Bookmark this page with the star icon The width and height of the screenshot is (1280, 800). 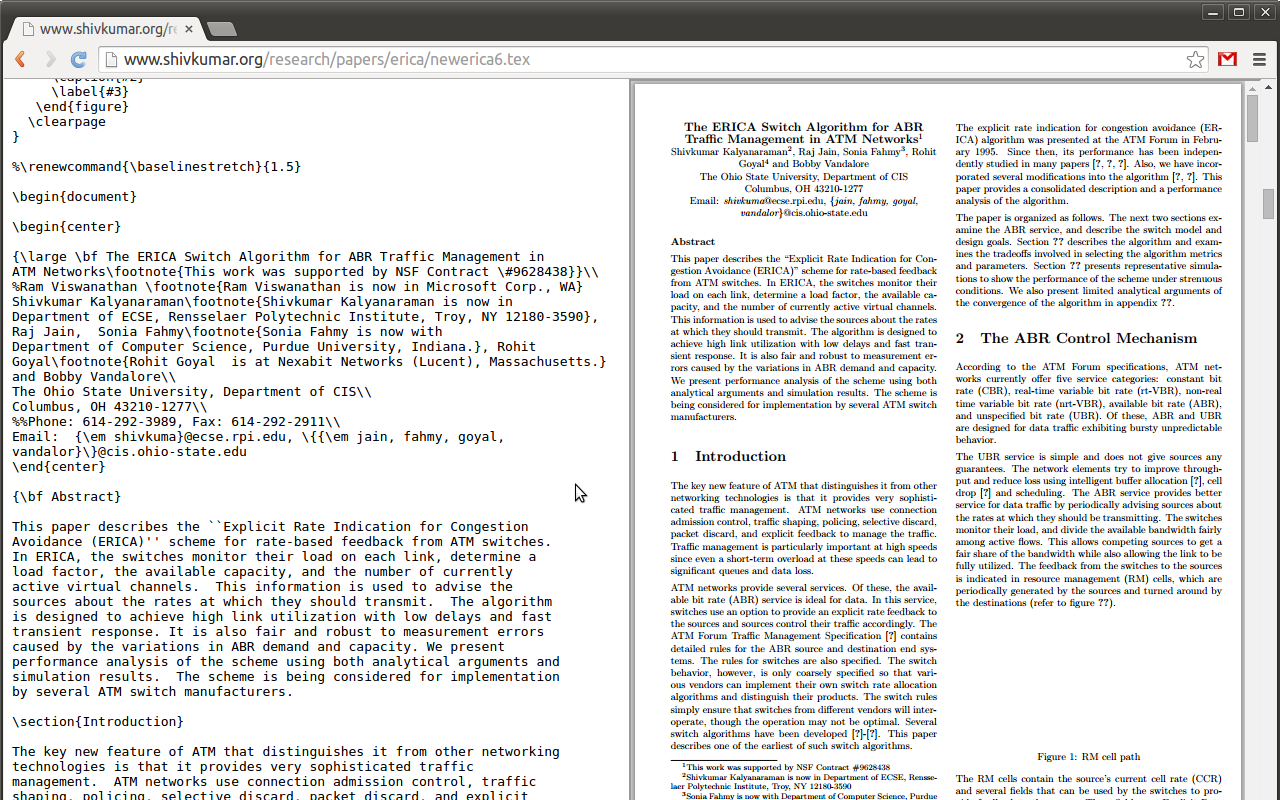pyautogui.click(x=1195, y=60)
